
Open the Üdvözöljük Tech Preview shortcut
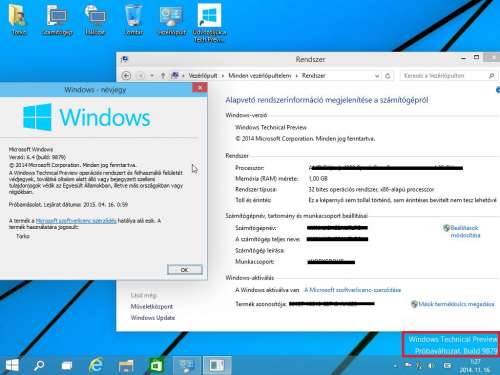coord(209,23)
